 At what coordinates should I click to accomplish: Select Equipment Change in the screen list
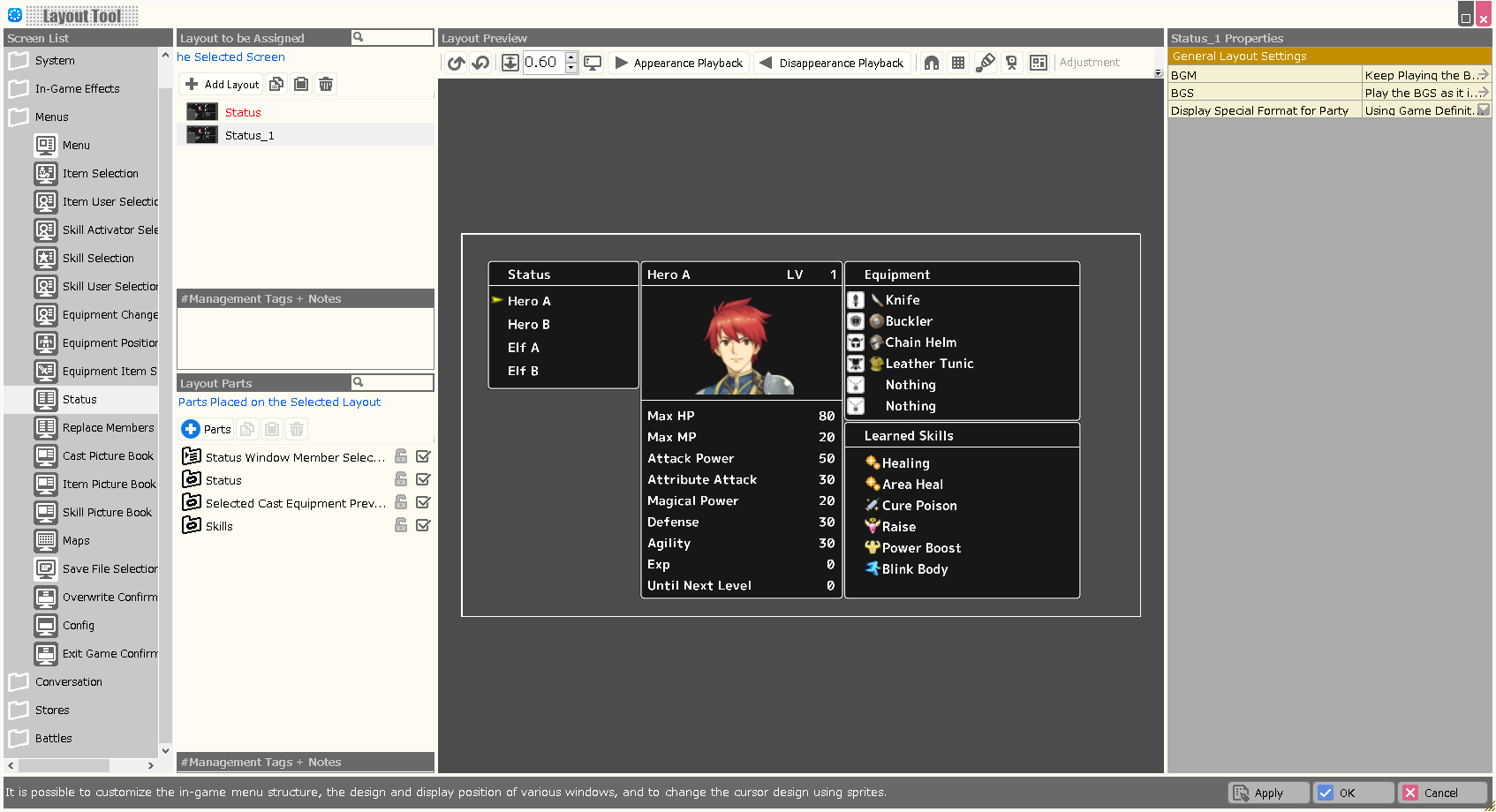pyautogui.click(x=110, y=315)
